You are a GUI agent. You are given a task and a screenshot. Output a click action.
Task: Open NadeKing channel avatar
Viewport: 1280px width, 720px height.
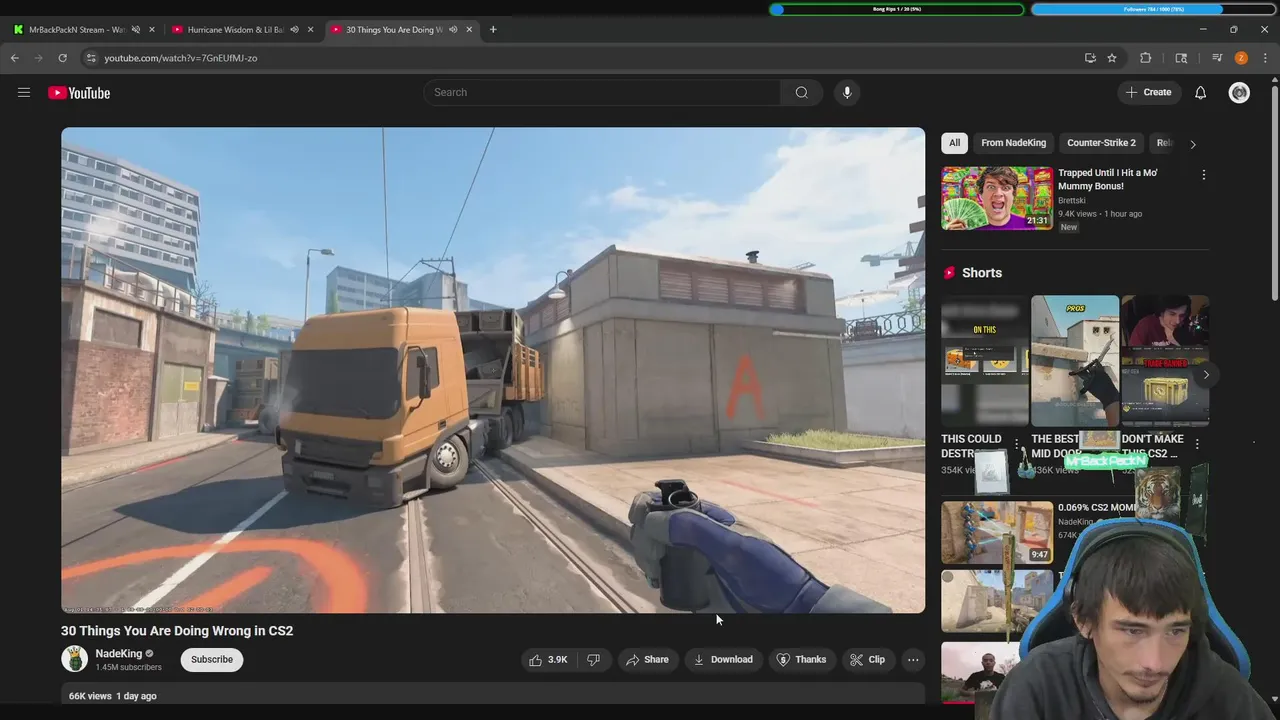(74, 659)
